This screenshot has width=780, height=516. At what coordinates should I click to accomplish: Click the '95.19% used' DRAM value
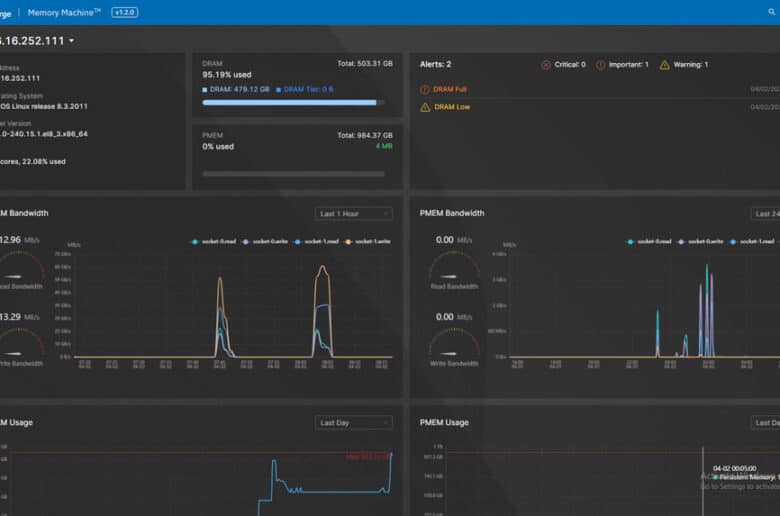[227, 75]
